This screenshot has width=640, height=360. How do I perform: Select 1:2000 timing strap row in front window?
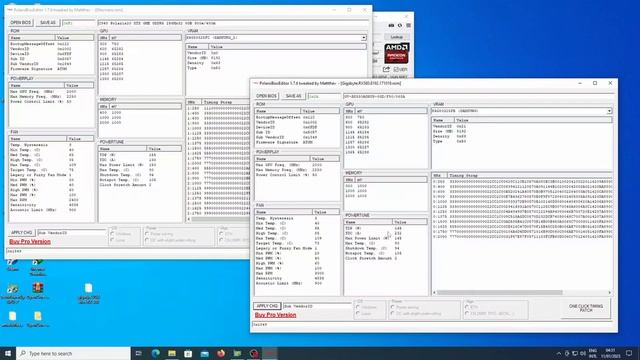point(522,236)
